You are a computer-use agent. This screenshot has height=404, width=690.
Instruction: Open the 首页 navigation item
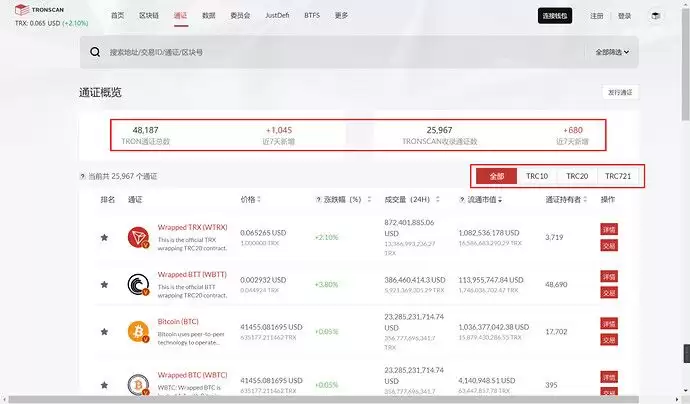[x=117, y=15]
